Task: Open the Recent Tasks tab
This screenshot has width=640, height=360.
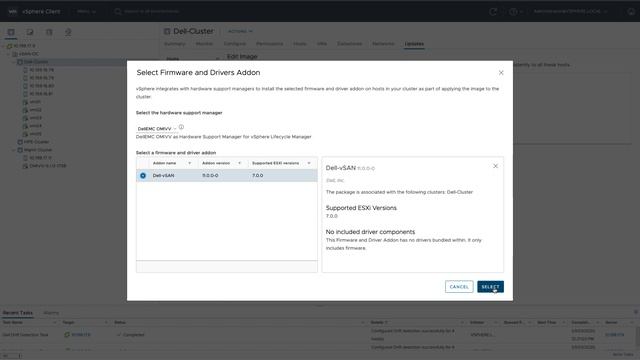Action: pyautogui.click(x=18, y=313)
